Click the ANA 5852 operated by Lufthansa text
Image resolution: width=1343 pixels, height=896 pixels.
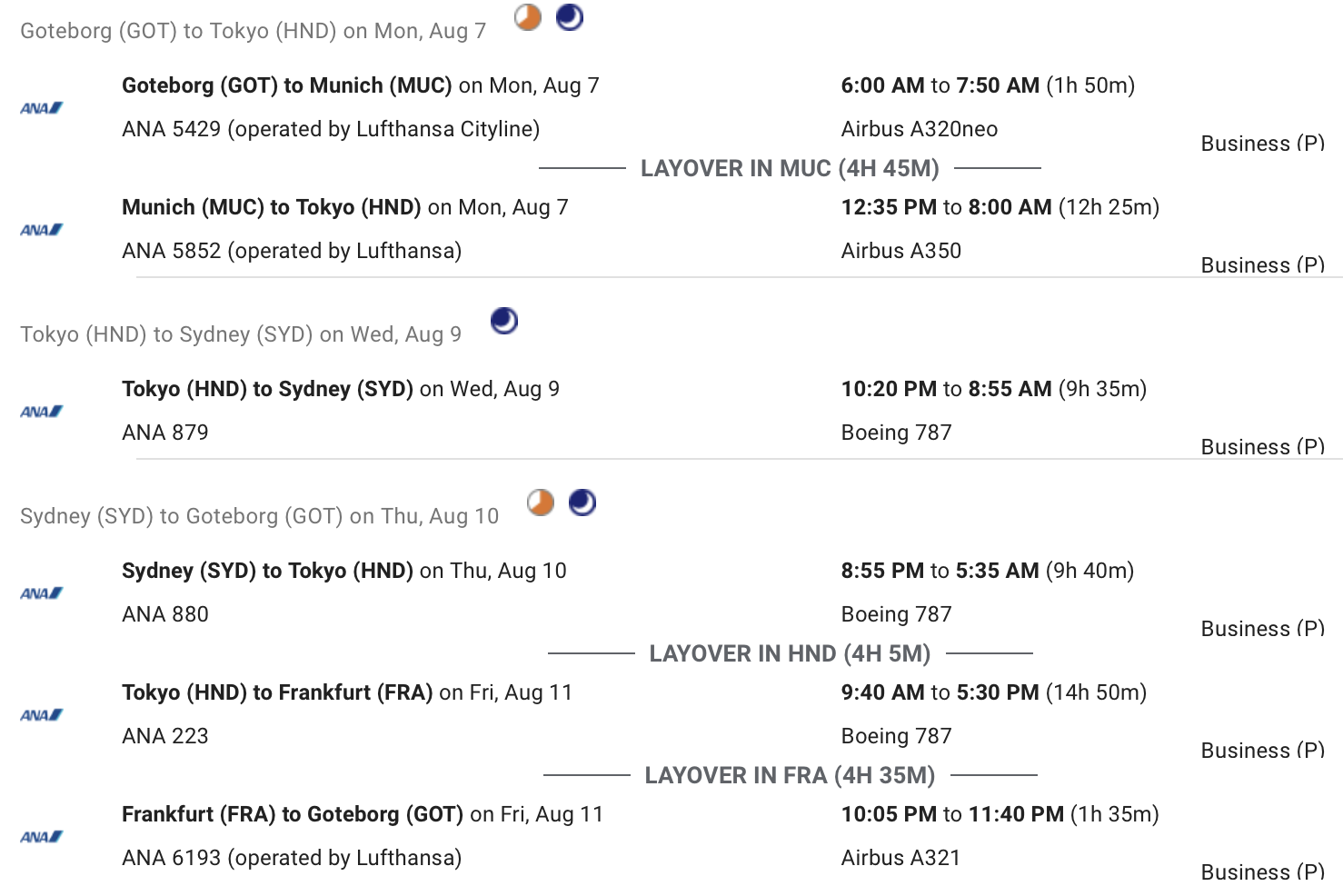292,251
